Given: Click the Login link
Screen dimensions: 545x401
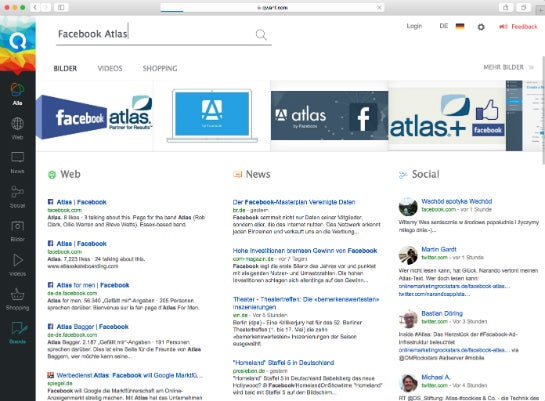Looking at the screenshot, I should point(414,26).
